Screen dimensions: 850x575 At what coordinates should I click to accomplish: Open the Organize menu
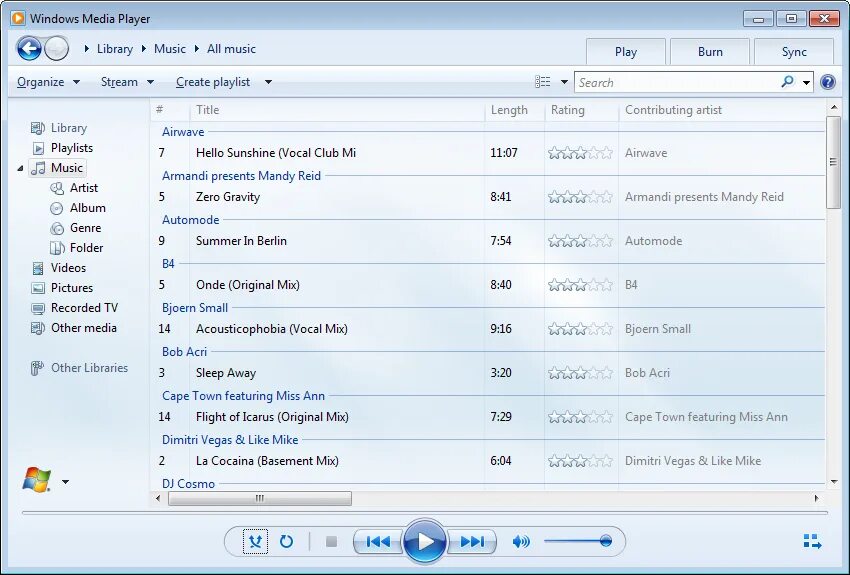click(48, 82)
